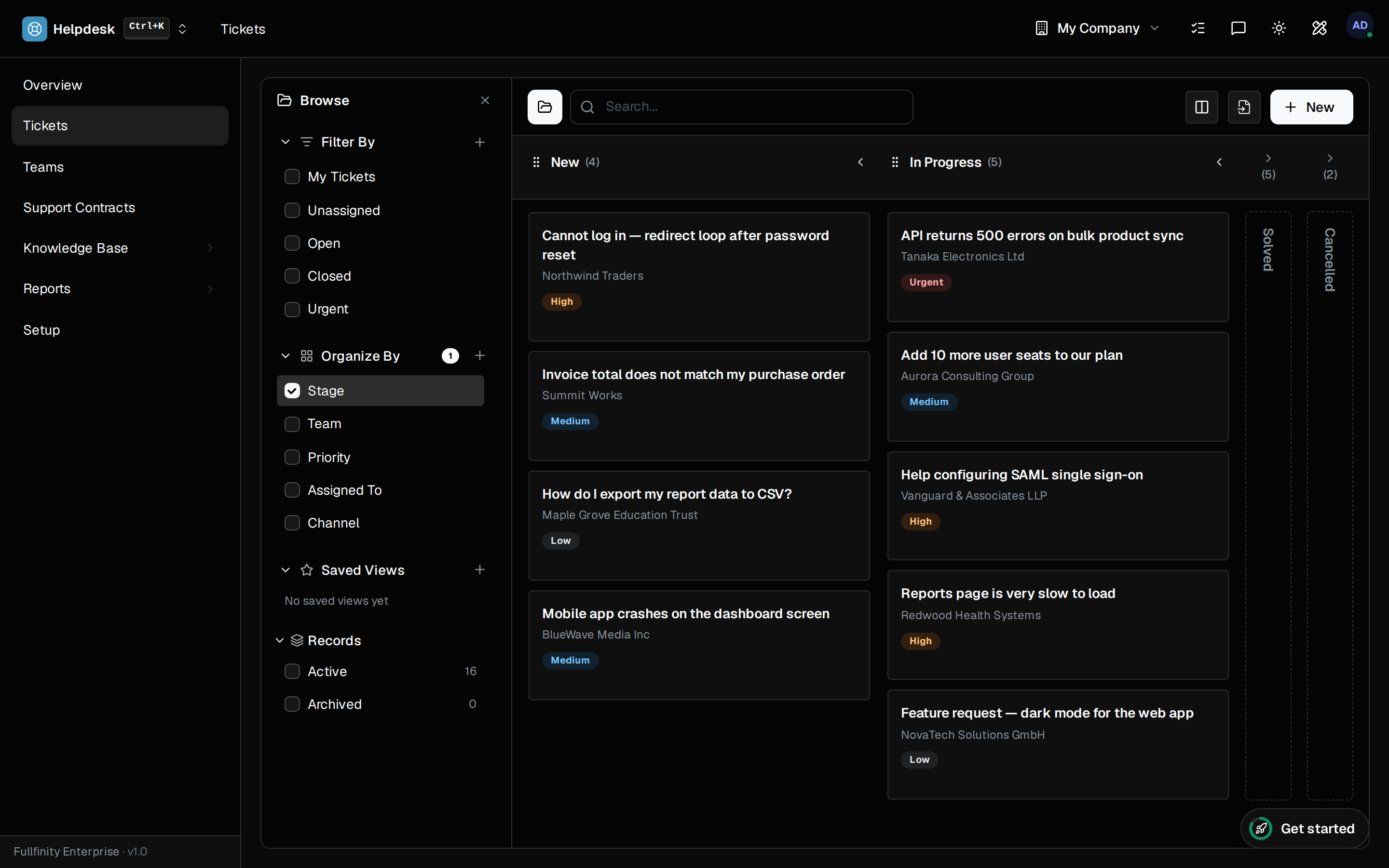
Task: Create a ticket with New button
Action: coord(1311,107)
